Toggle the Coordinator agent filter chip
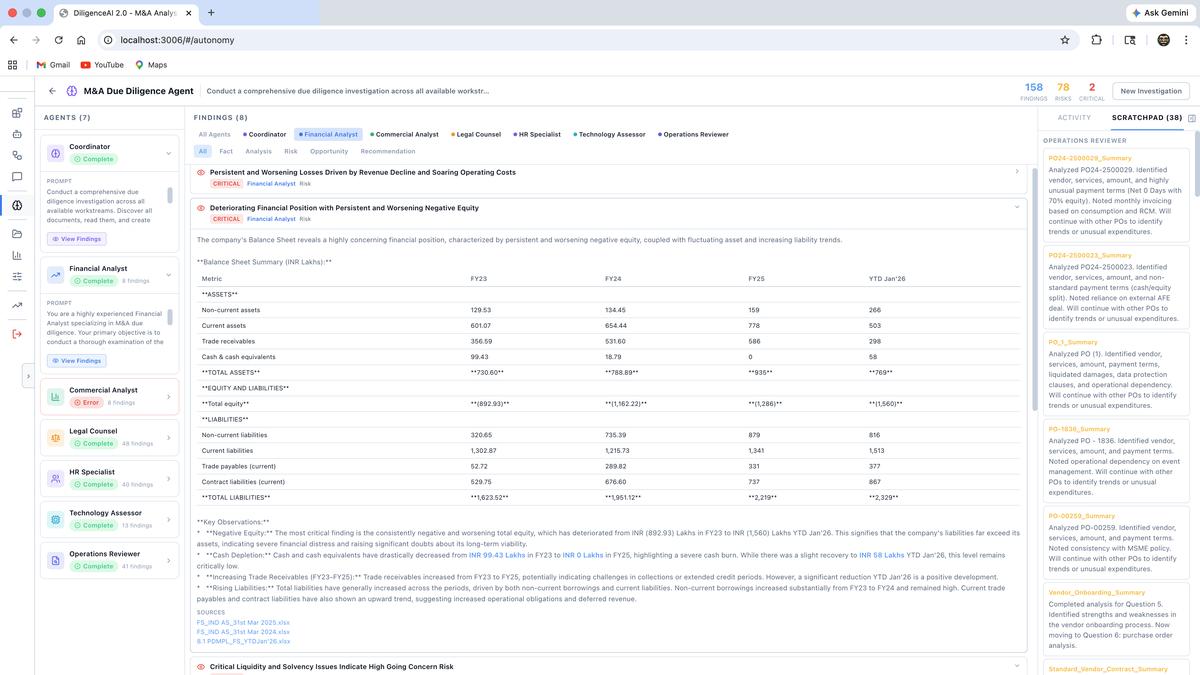The height and width of the screenshot is (675, 1200). point(265,134)
